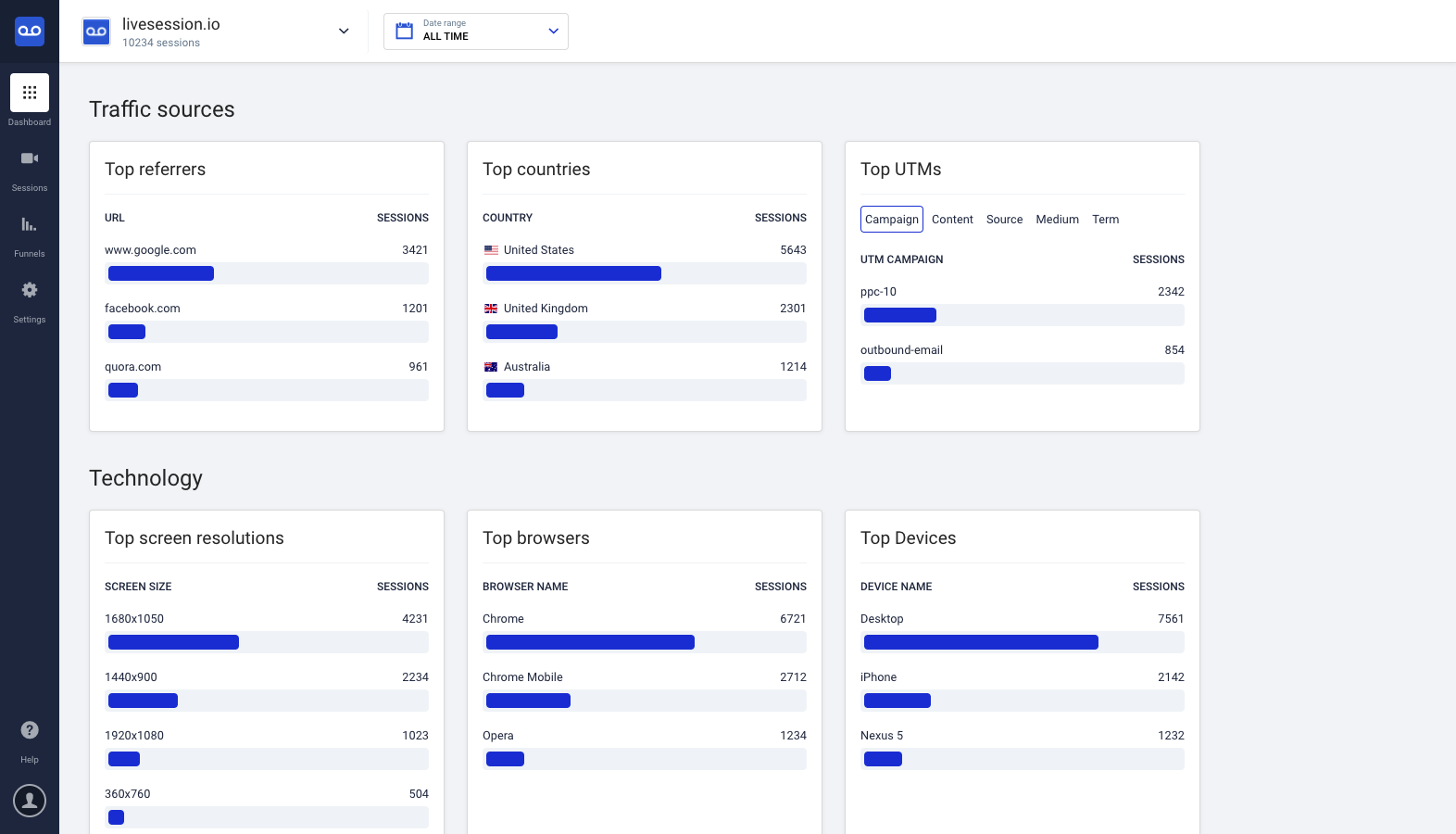The height and width of the screenshot is (834, 1456).
Task: Open Settings gear icon
Action: point(30,290)
